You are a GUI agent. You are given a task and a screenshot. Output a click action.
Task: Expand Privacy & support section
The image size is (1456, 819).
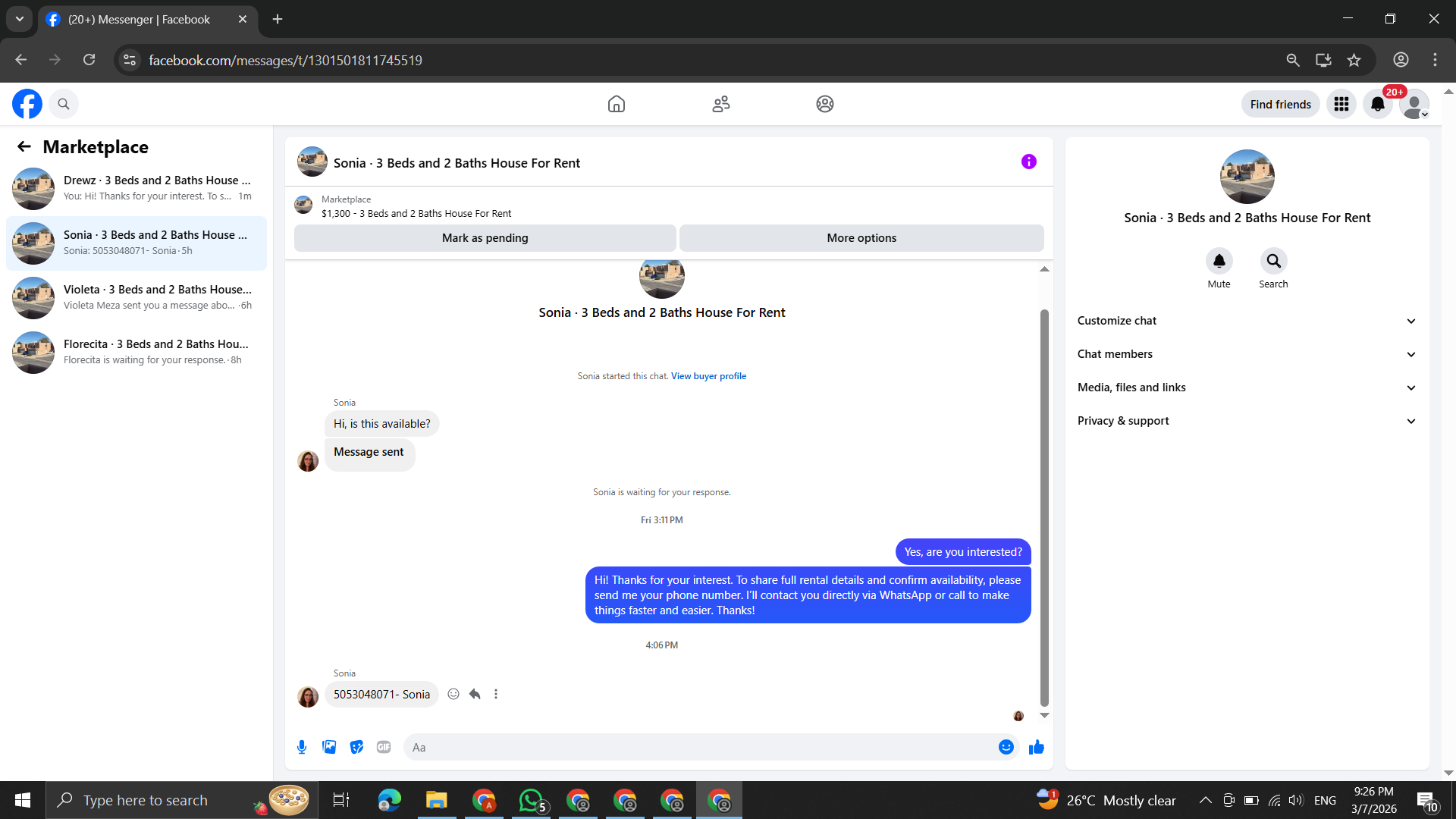point(1247,421)
